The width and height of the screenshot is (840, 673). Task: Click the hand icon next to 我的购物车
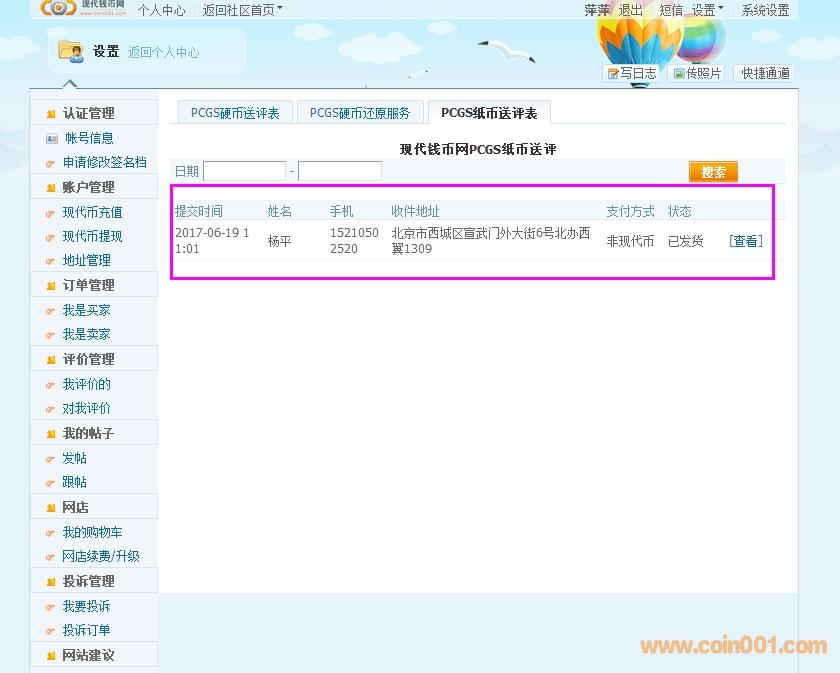pos(52,533)
